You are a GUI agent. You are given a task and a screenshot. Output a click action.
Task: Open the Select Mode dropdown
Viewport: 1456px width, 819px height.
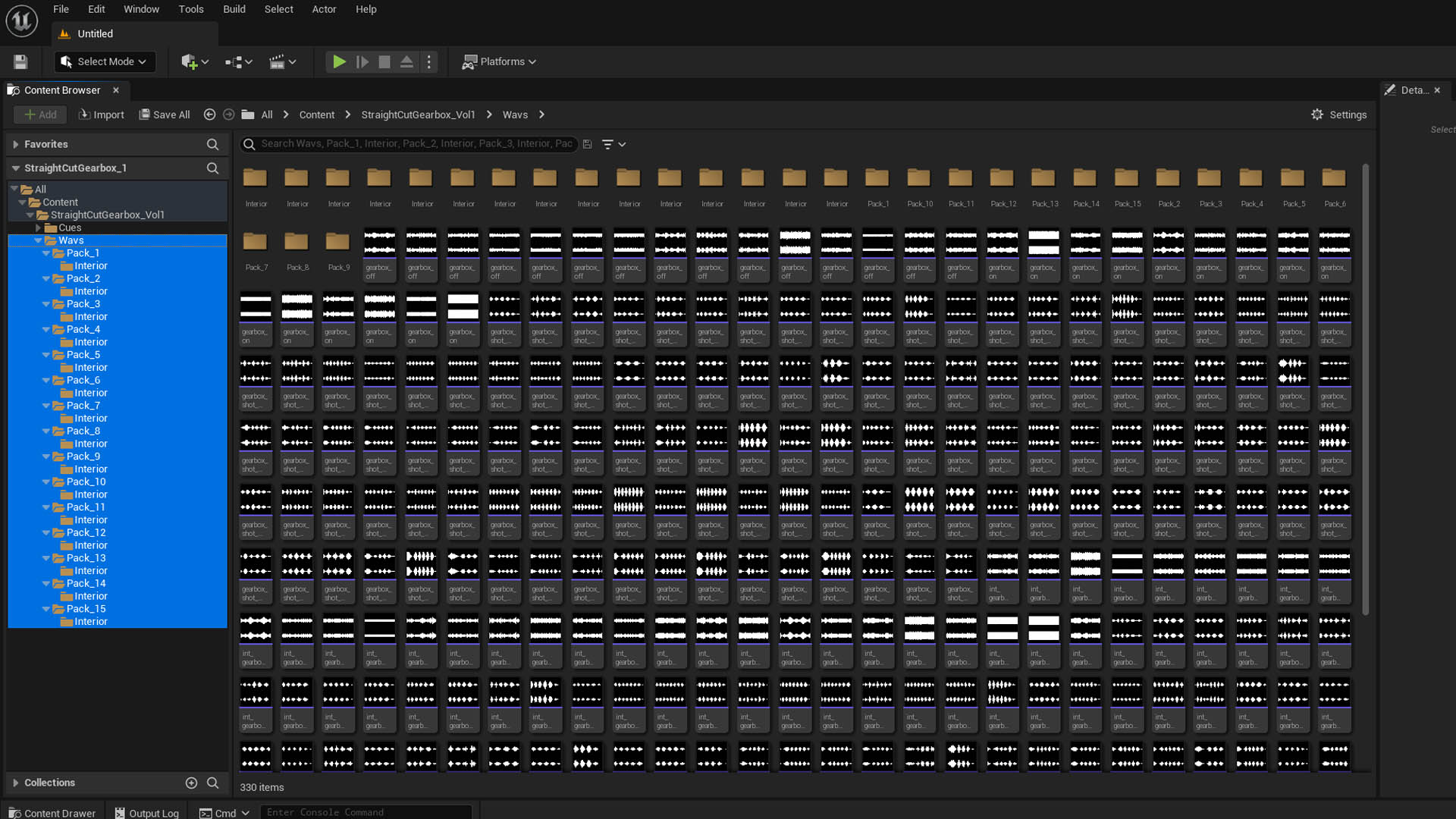pos(105,61)
